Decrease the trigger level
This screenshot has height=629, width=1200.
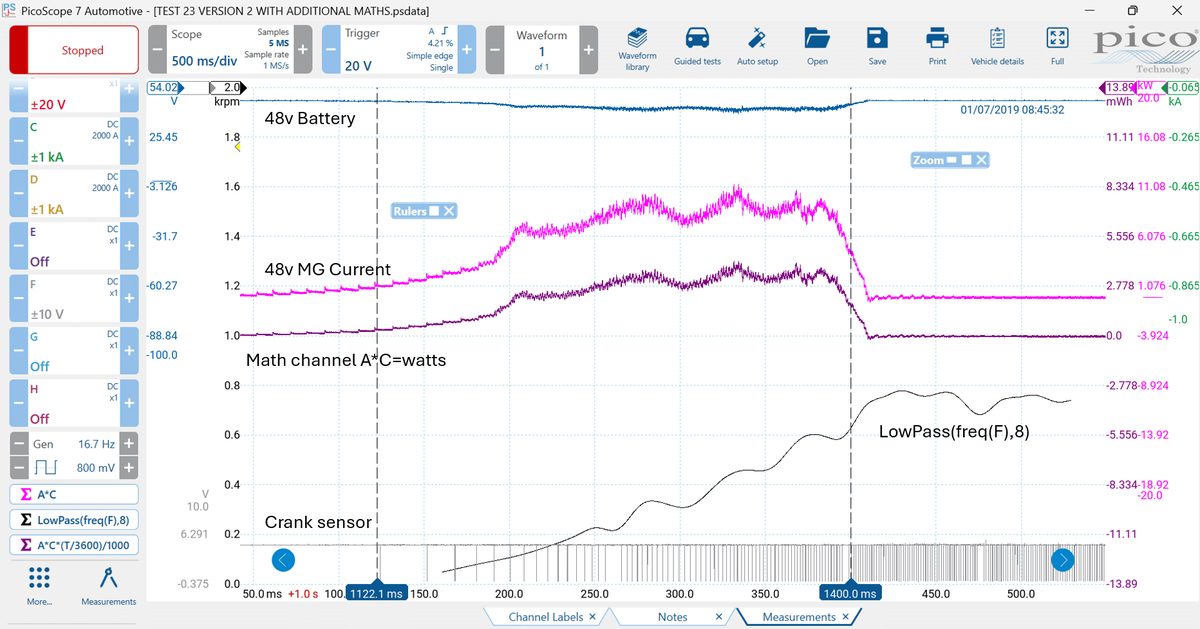tap(331, 50)
